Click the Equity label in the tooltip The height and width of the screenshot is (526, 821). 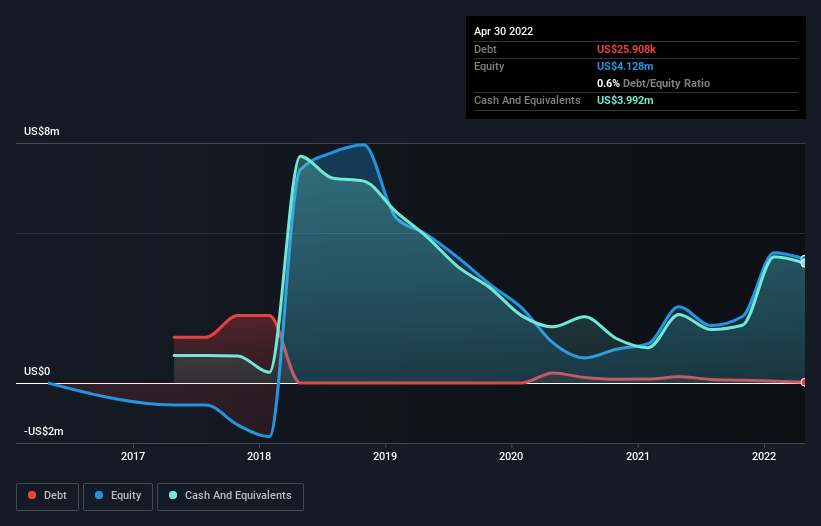click(x=489, y=66)
